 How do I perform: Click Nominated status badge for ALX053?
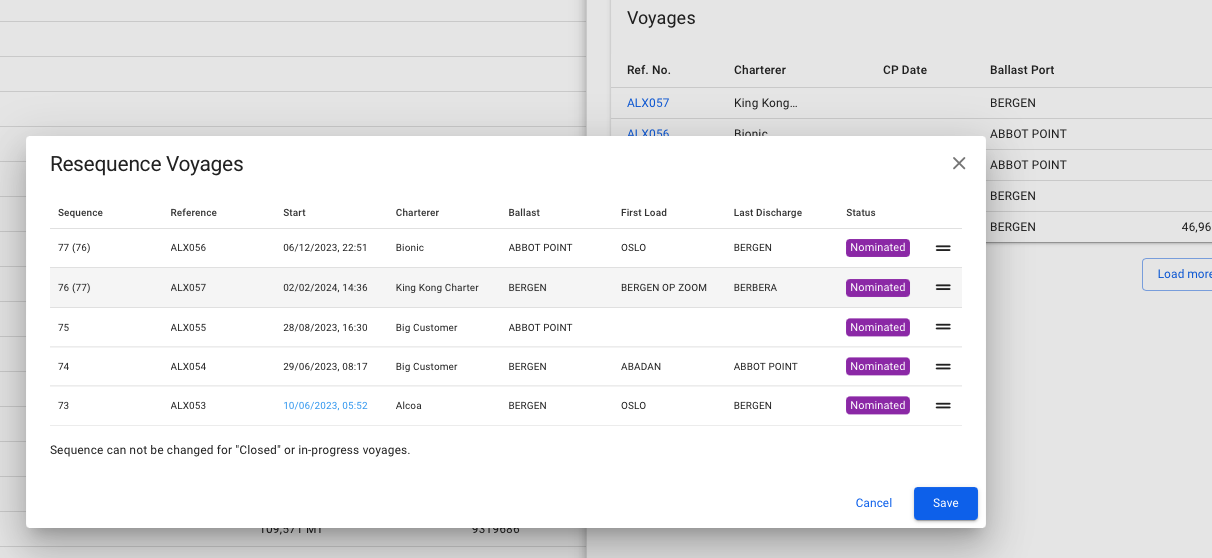[x=877, y=406]
